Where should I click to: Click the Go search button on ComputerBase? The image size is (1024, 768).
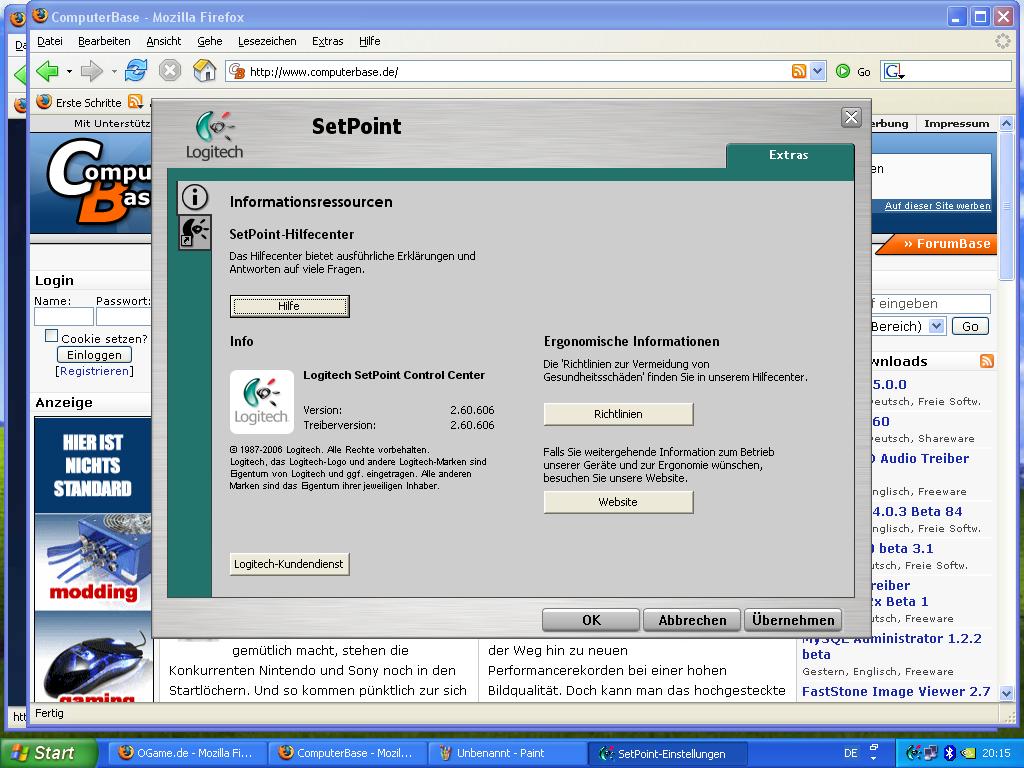click(970, 327)
